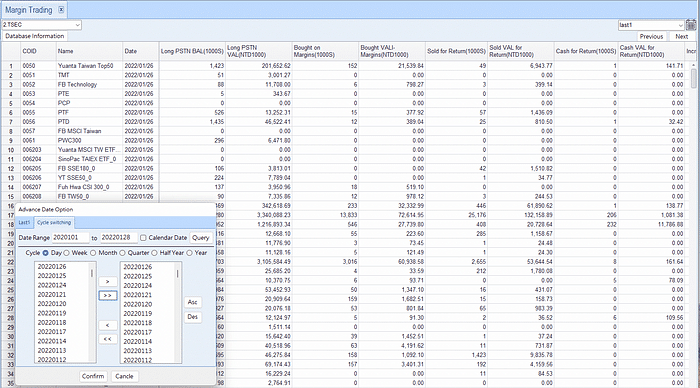Screen dimensions: 700x388
Task: Select the Month cycle radio button
Action: 93,253
